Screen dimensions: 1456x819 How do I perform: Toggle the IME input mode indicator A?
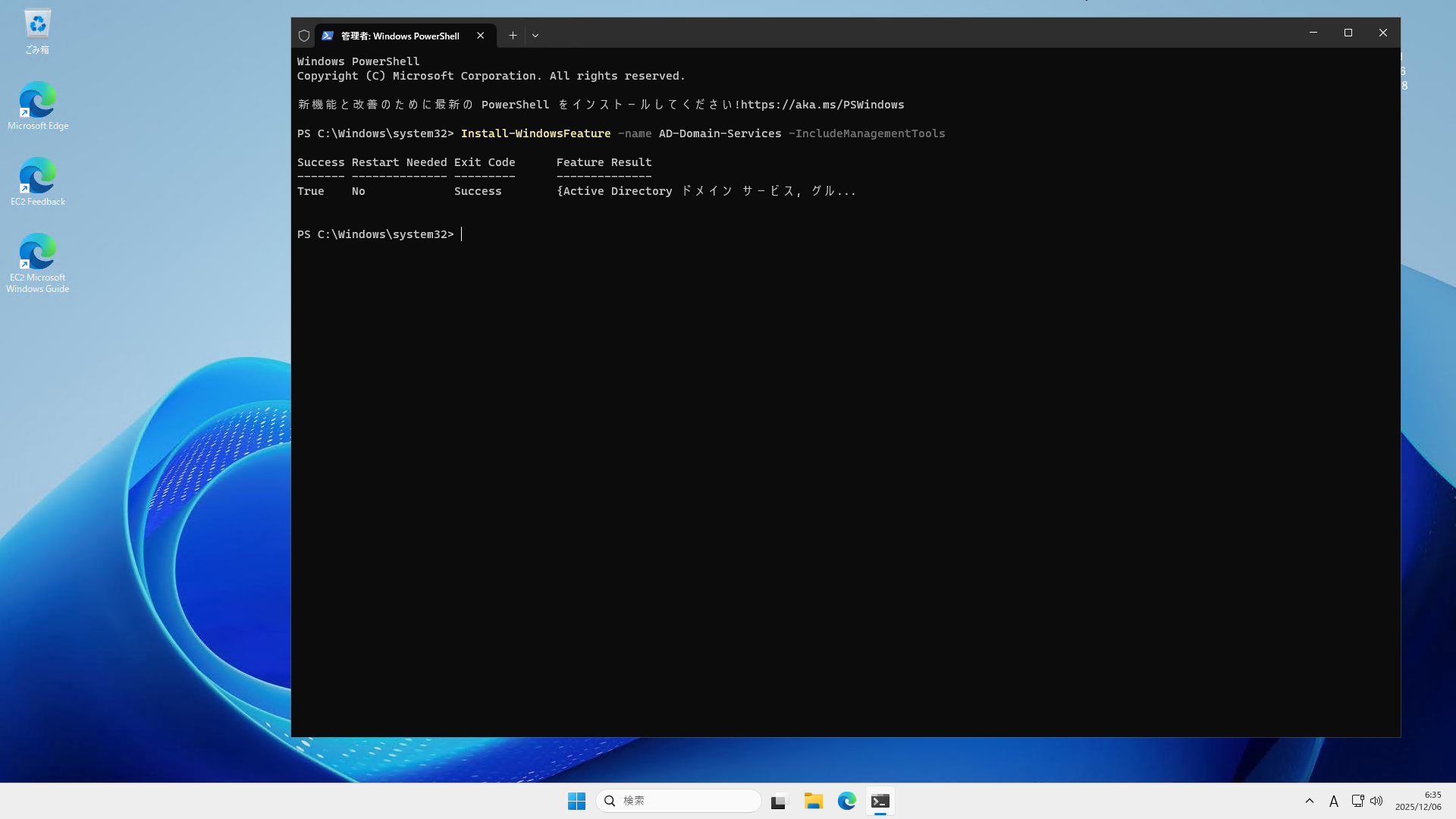point(1334,801)
